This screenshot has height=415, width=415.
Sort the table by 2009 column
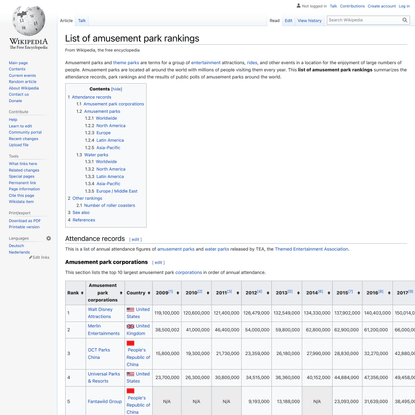[x=178, y=293]
